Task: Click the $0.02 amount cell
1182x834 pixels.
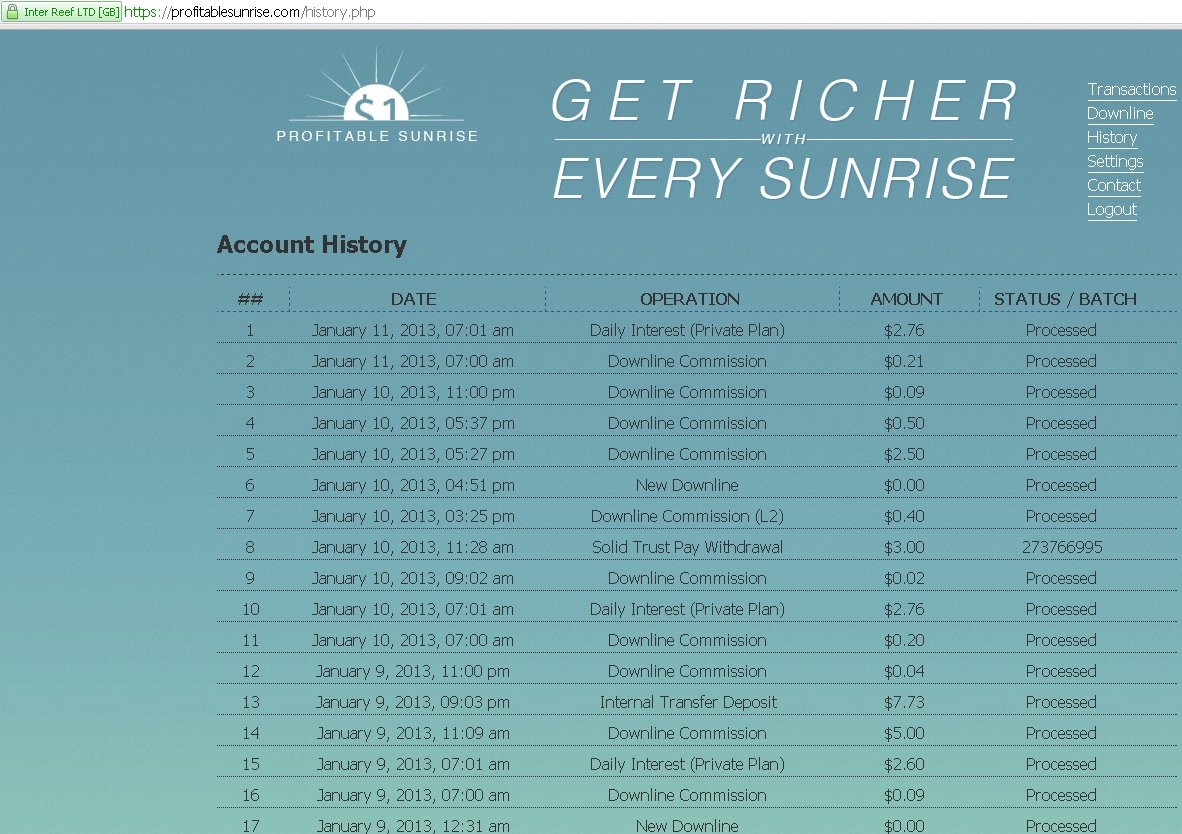Action: [904, 578]
